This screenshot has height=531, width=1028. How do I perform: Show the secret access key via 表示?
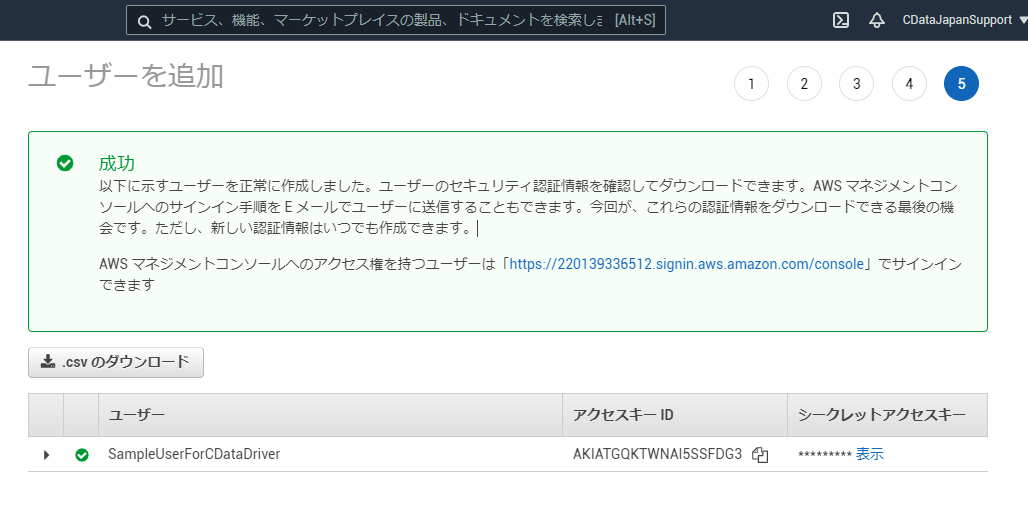869,454
